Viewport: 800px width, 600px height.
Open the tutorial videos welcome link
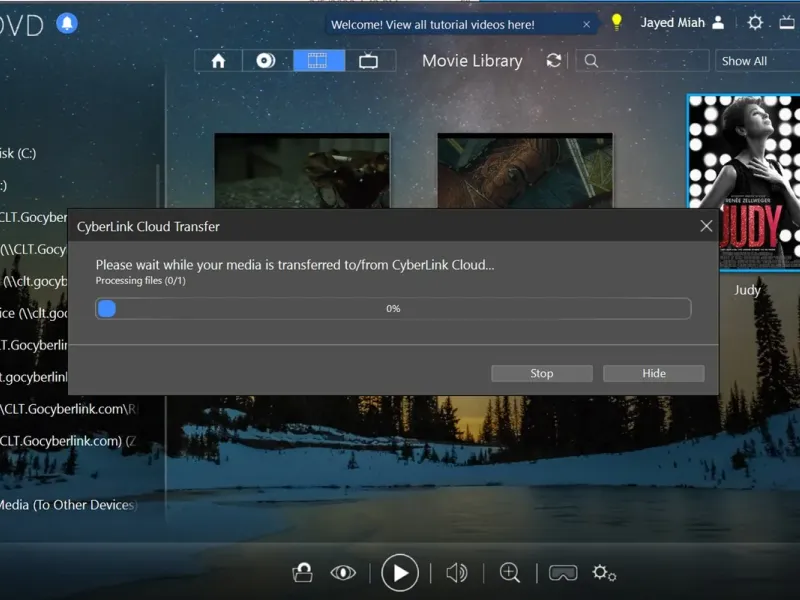click(432, 24)
